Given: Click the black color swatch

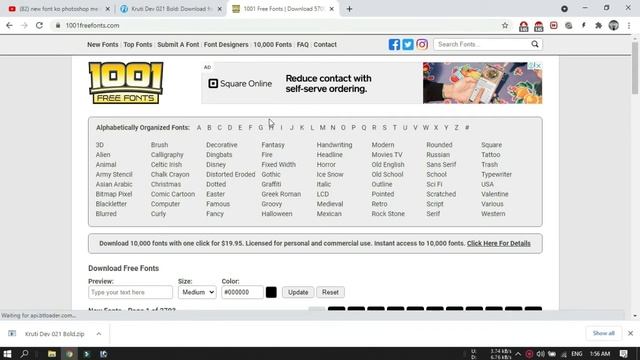Looking at the screenshot, I should (x=271, y=292).
